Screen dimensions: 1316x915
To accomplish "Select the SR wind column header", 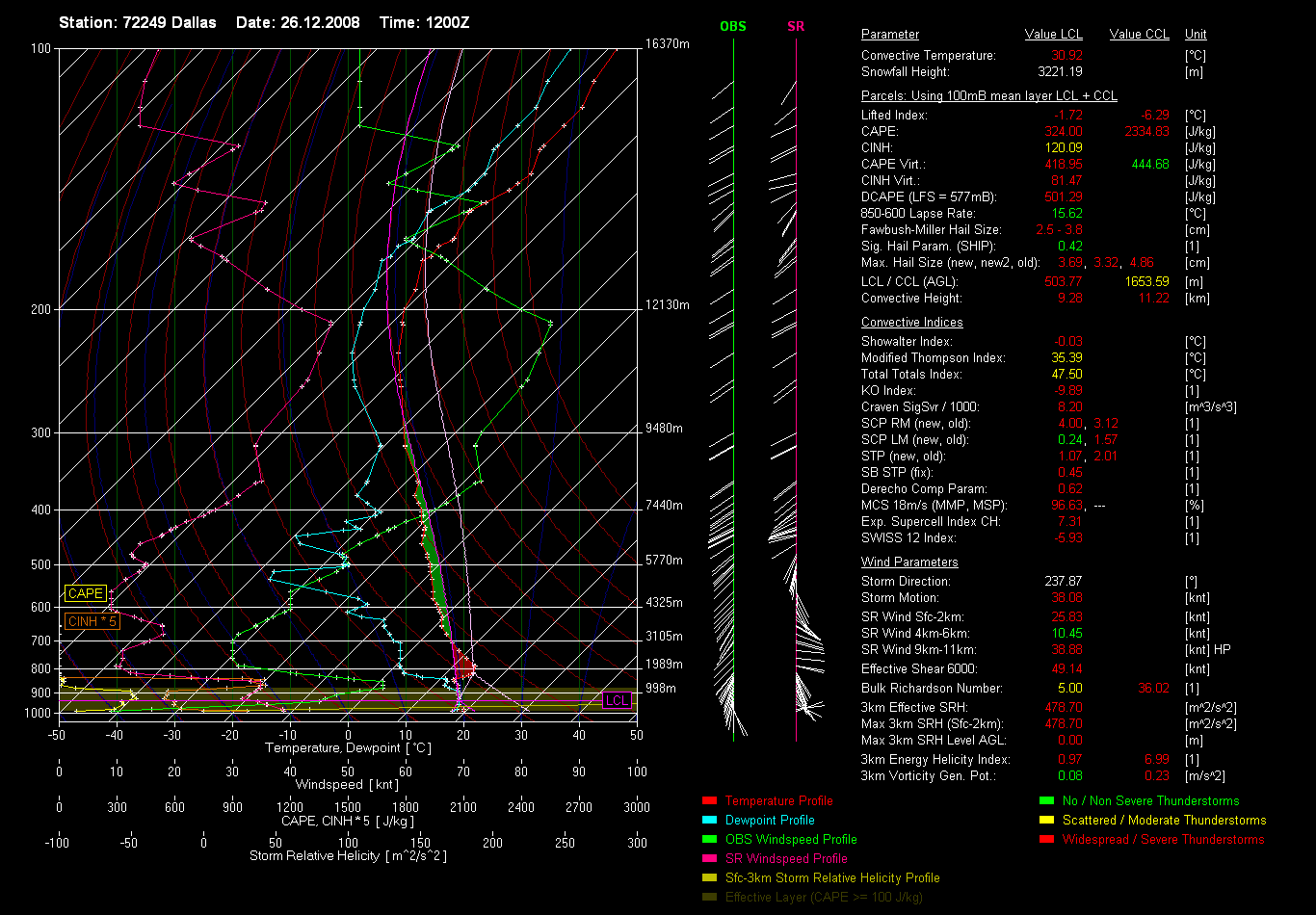I will pos(796,27).
